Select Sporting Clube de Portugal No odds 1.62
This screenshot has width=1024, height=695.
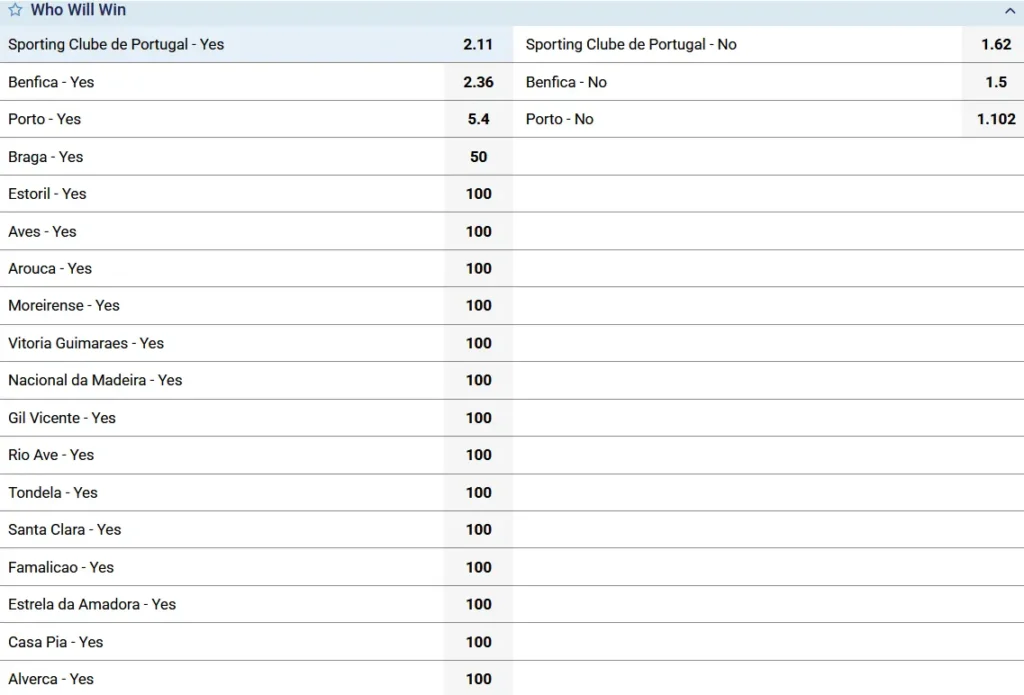click(995, 44)
